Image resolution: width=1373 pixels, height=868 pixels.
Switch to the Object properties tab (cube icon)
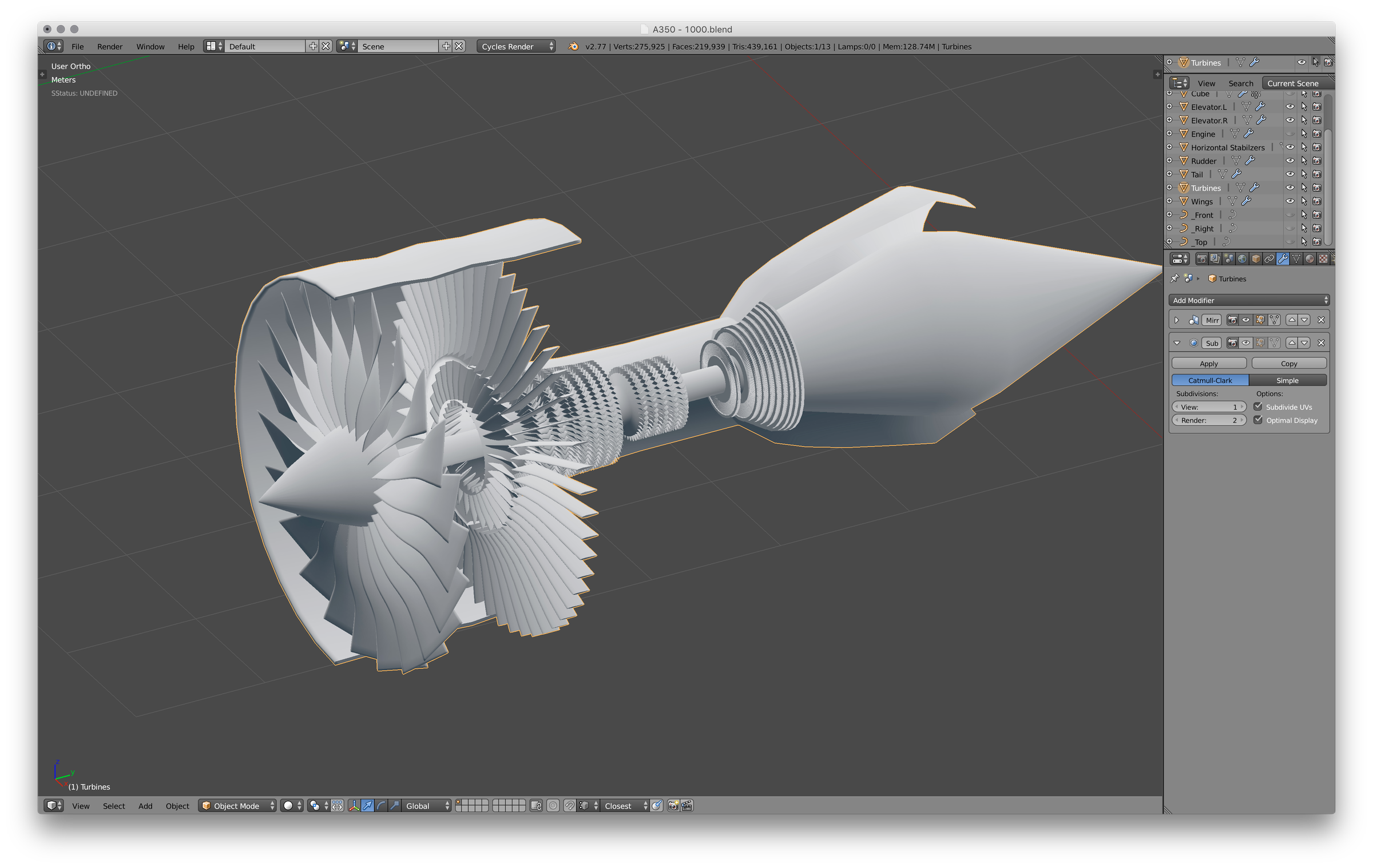coord(1255,259)
